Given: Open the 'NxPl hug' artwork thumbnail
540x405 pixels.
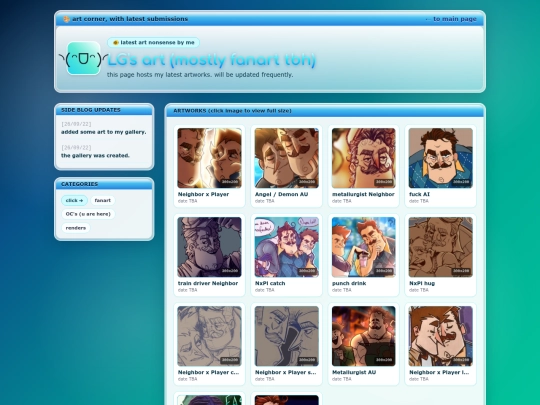Looking at the screenshot, I should coord(440,247).
